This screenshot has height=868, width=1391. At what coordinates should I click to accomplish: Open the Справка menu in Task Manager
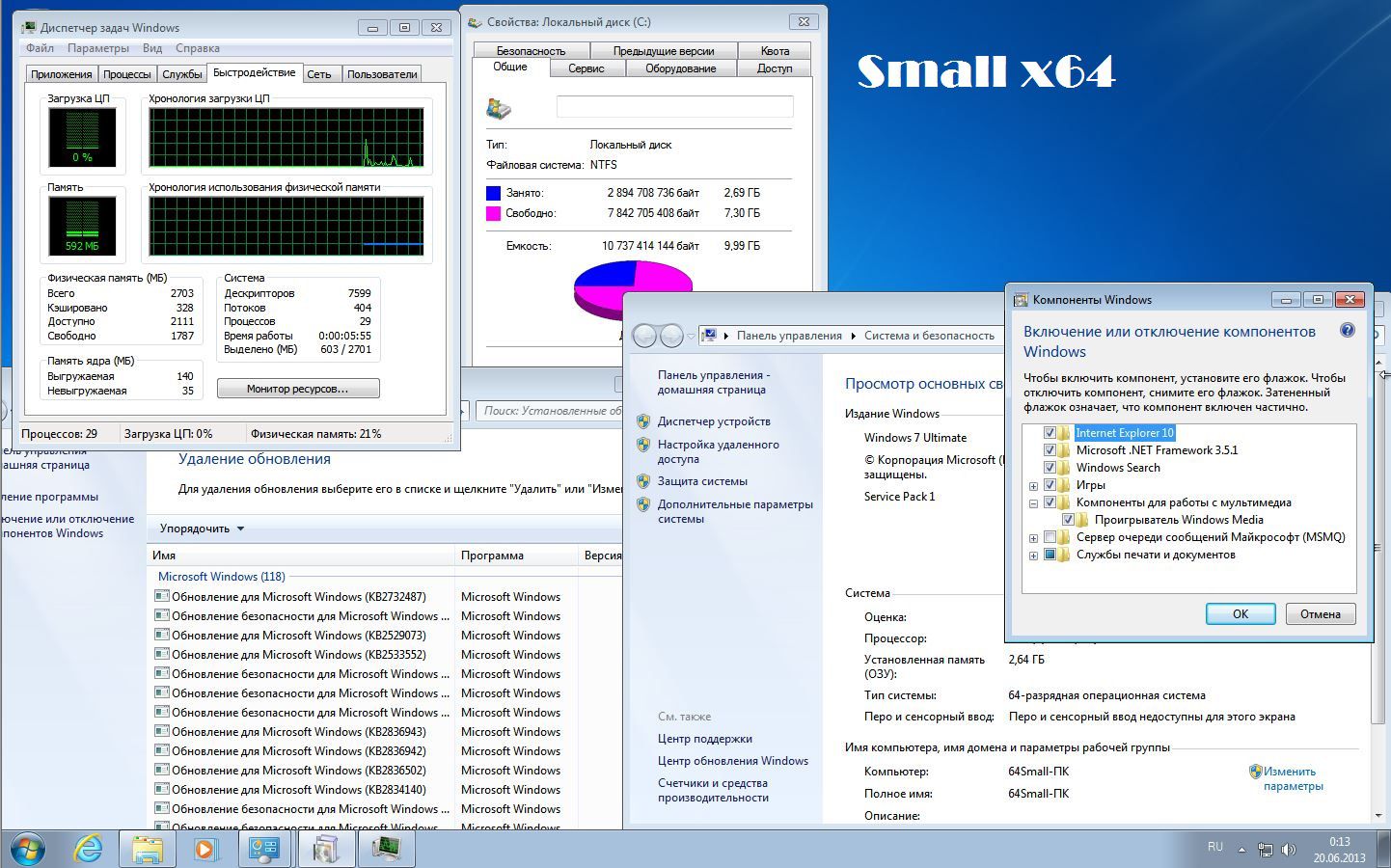pos(198,48)
